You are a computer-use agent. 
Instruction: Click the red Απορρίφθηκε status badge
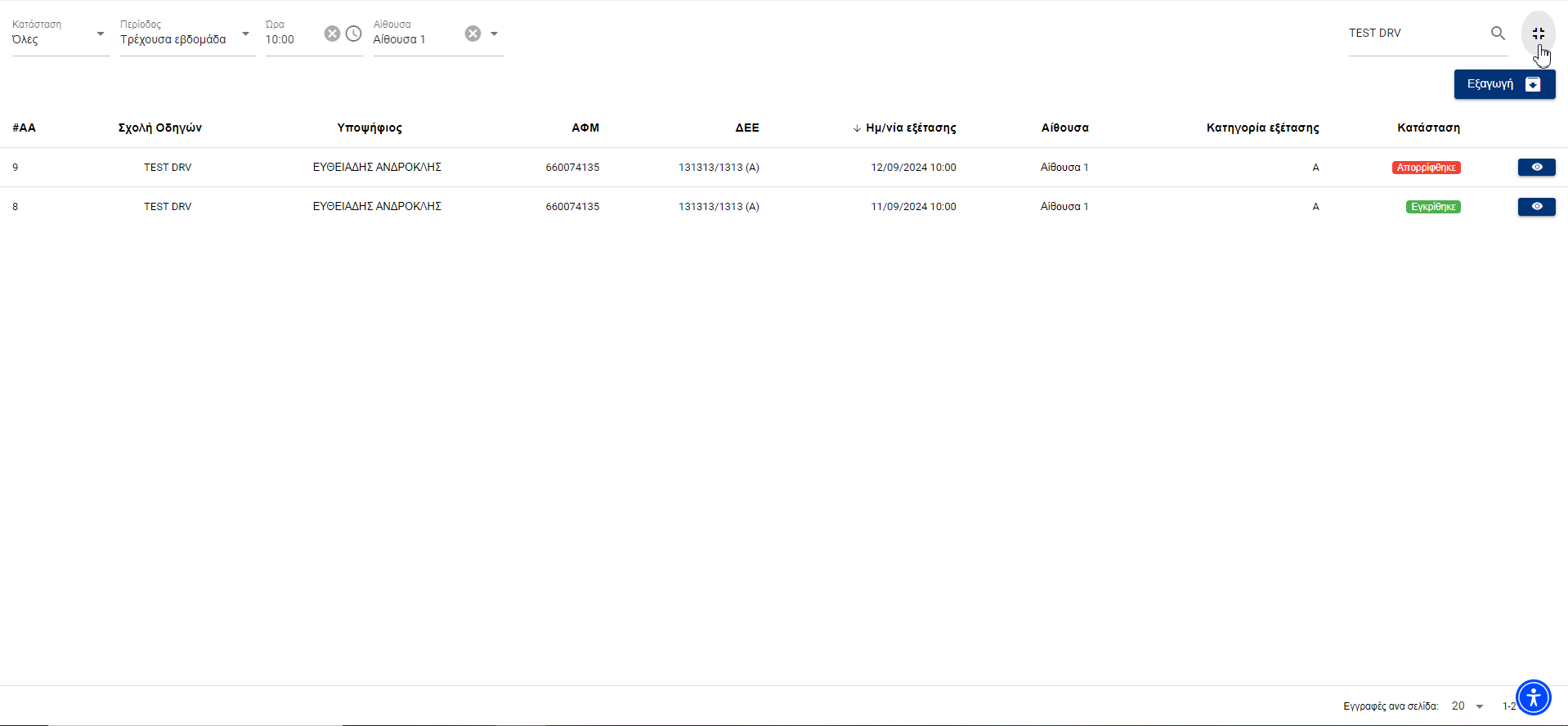point(1426,168)
